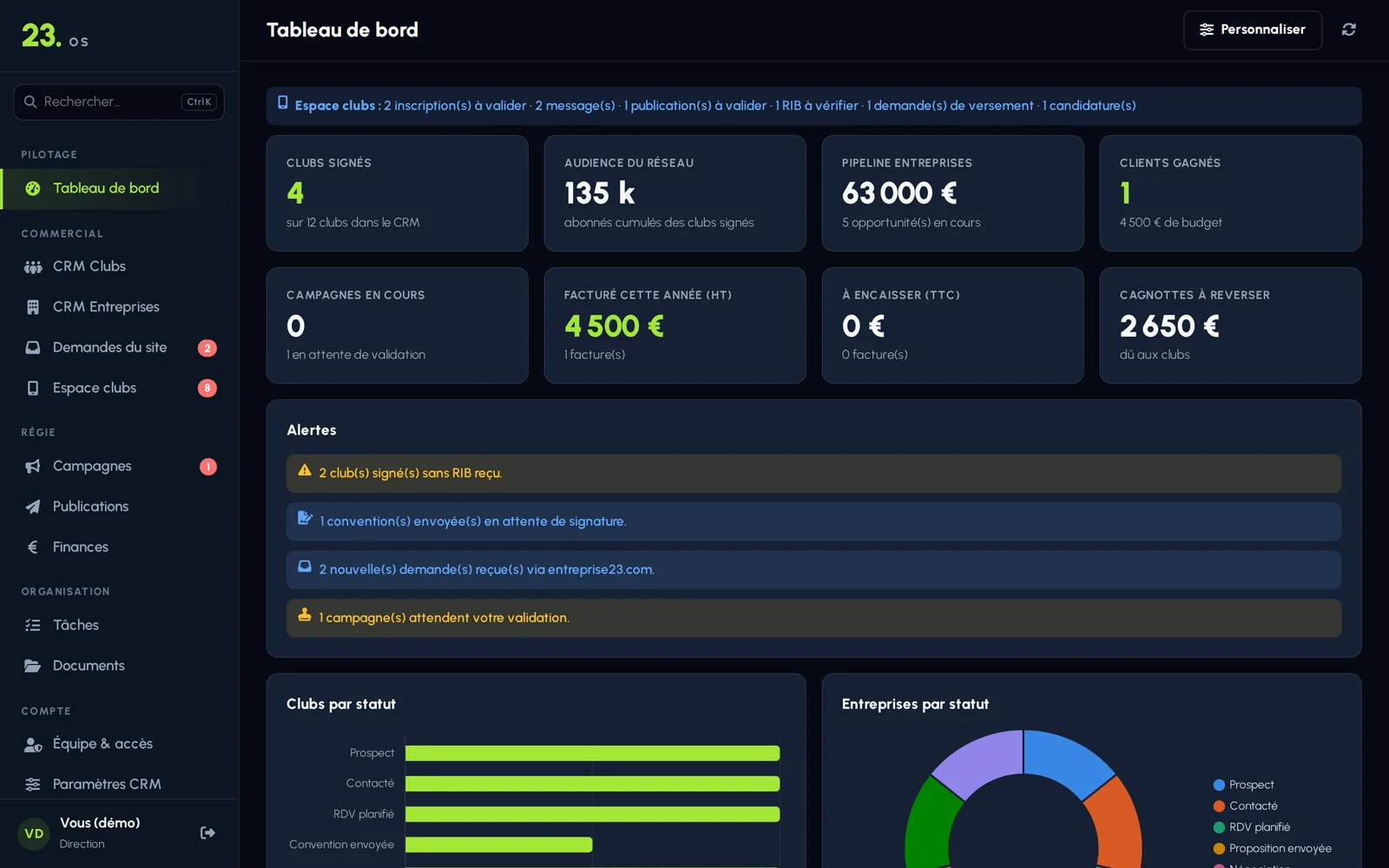Click the Paramètres CRM sliders icon
The image size is (1389, 868).
click(33, 785)
